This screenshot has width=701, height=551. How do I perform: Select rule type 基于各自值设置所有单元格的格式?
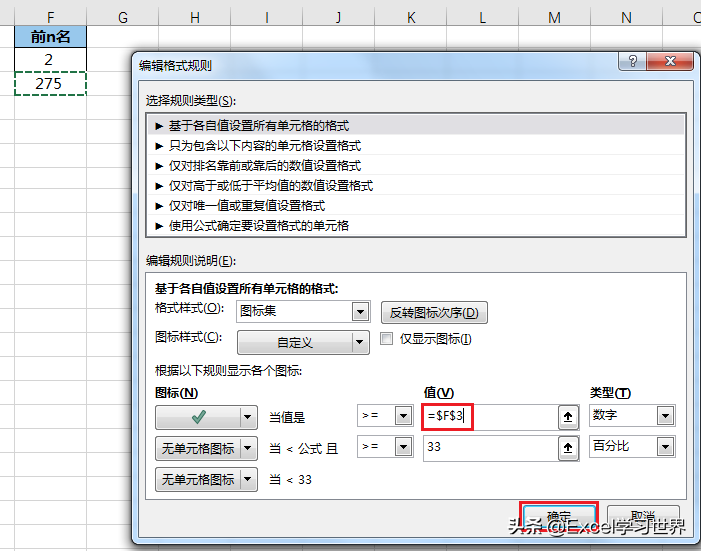click(x=416, y=126)
